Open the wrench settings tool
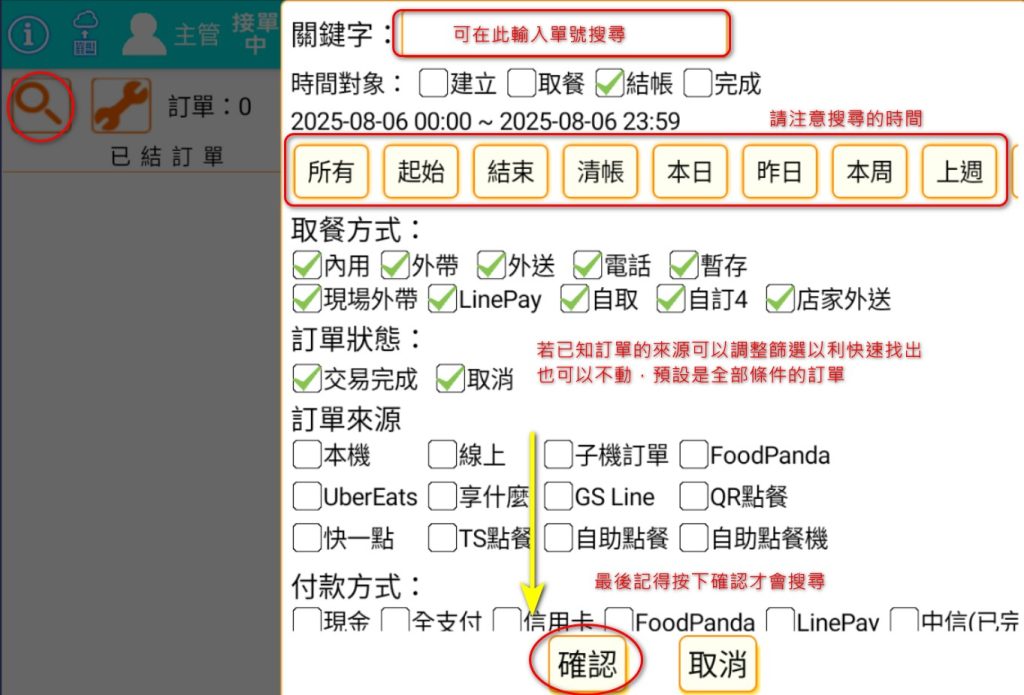The width and height of the screenshot is (1024, 695). [121, 106]
